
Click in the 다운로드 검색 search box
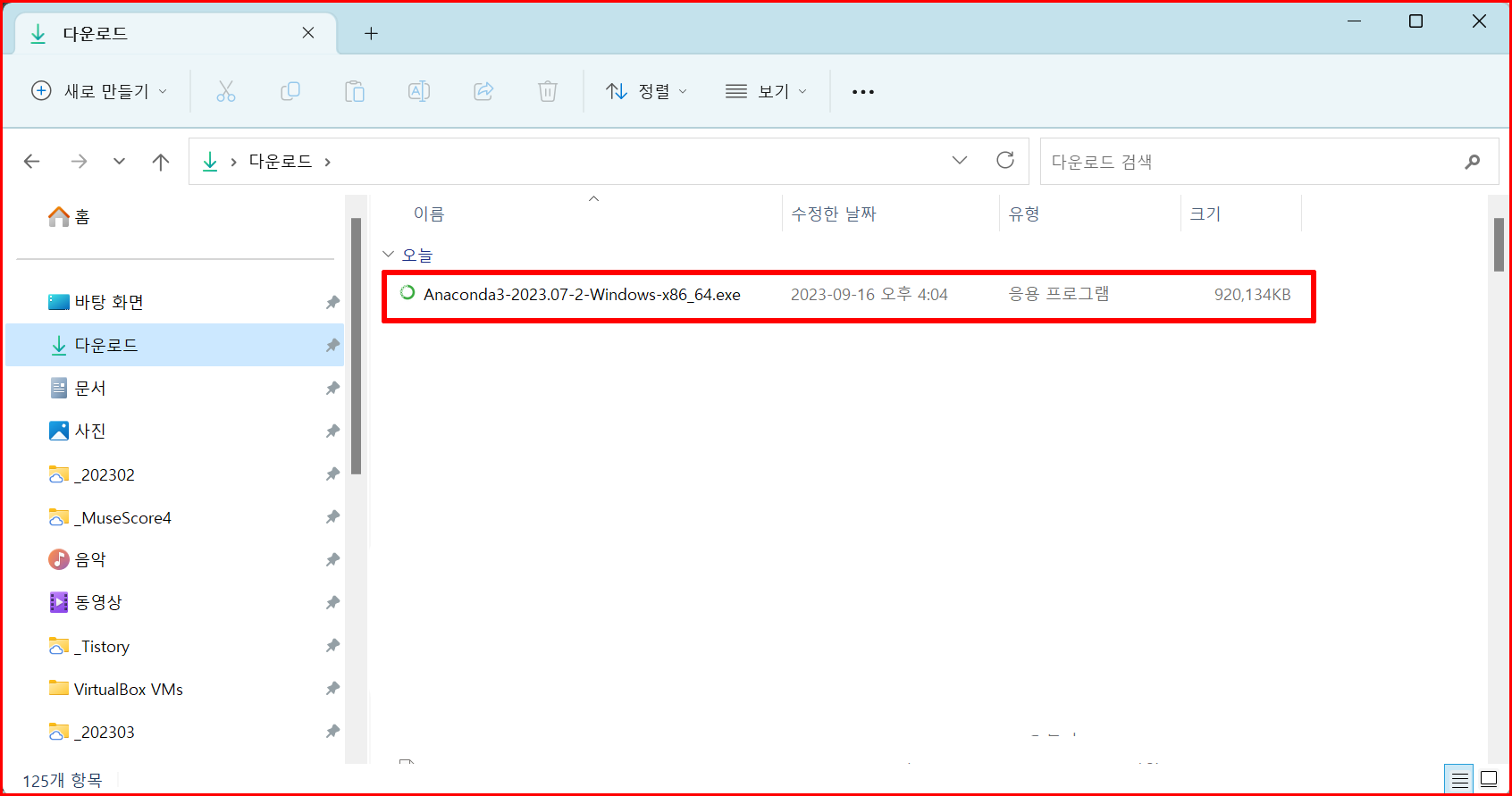pyautogui.click(x=1269, y=162)
